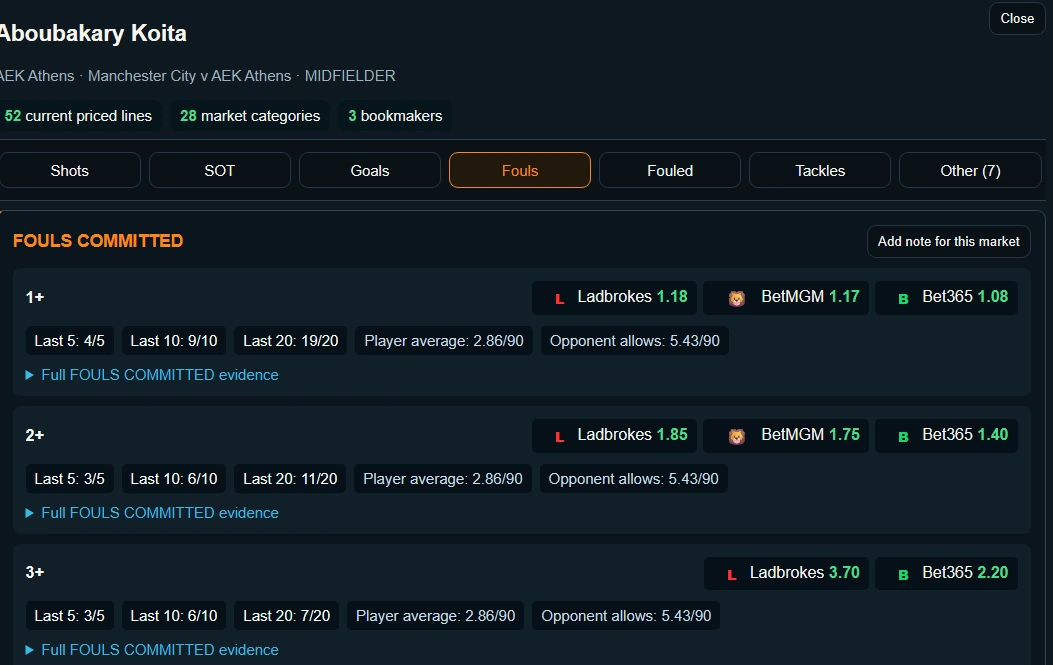The image size is (1053, 665).
Task: Click Opponent allows chip in 3+ row
Action: [626, 616]
